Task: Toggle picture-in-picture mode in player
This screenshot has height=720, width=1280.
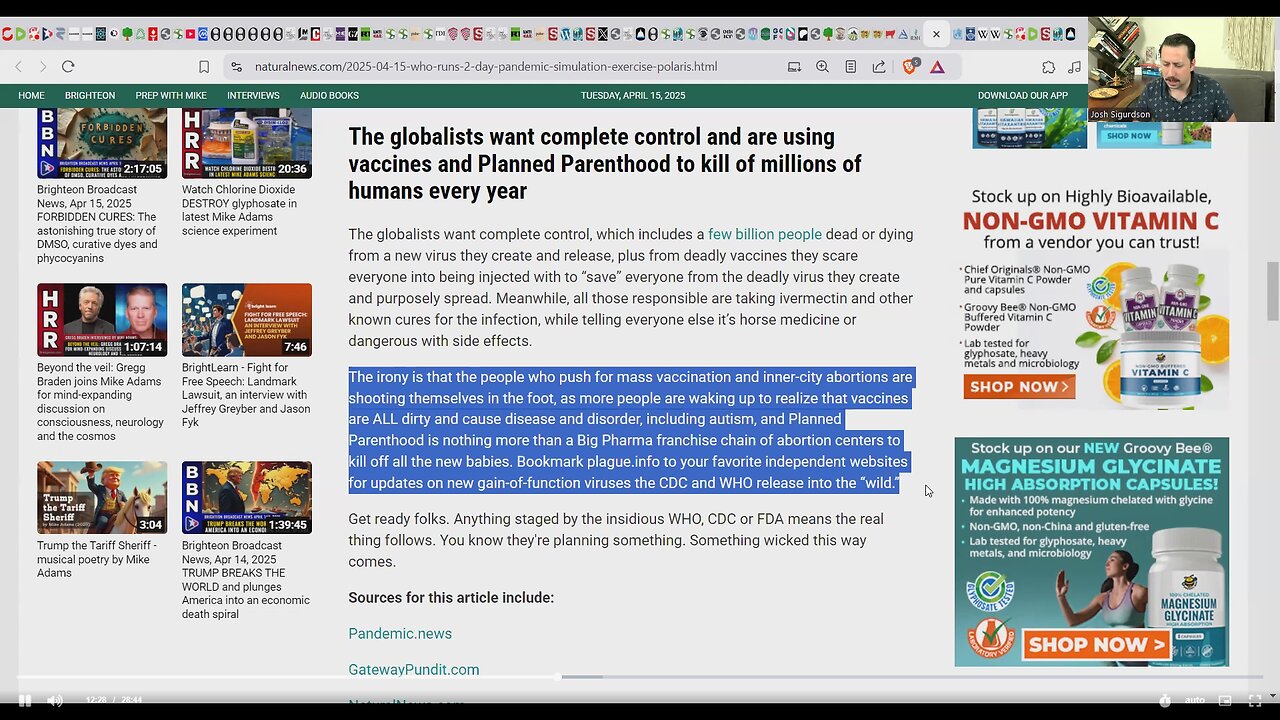Action: (x=1225, y=701)
